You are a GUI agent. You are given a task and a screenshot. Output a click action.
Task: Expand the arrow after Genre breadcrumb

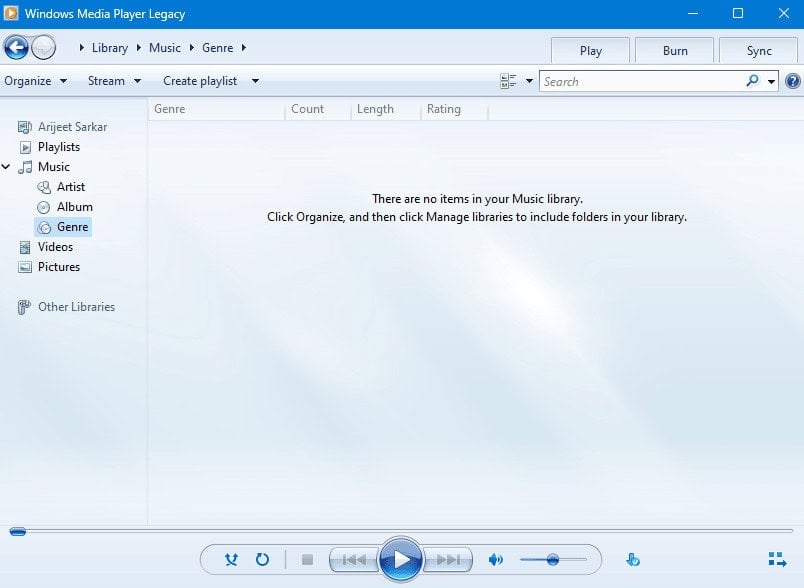click(244, 48)
